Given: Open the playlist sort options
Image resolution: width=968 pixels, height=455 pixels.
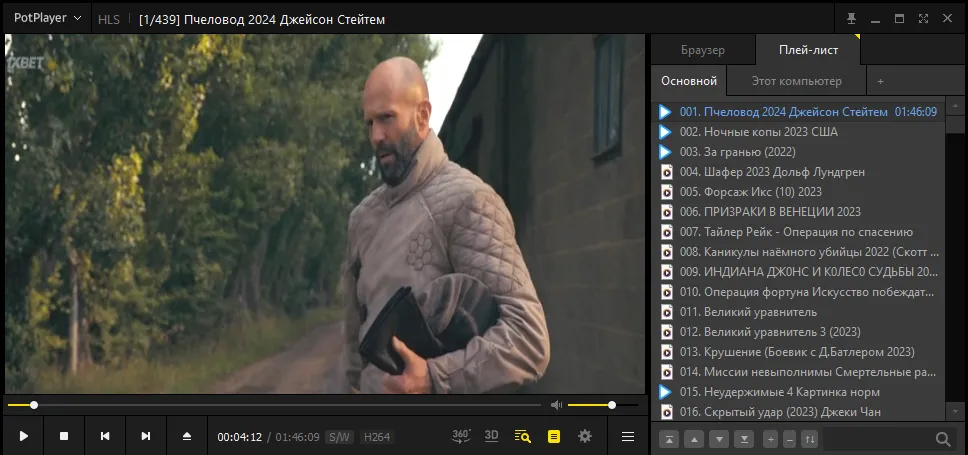Looking at the screenshot, I should point(810,440).
